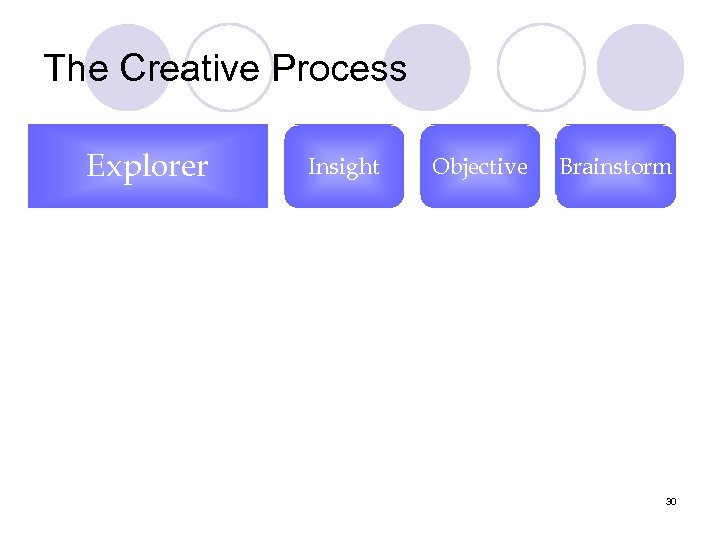720x540 pixels.
Task: Click the "Insight" text label
Action: (344, 167)
